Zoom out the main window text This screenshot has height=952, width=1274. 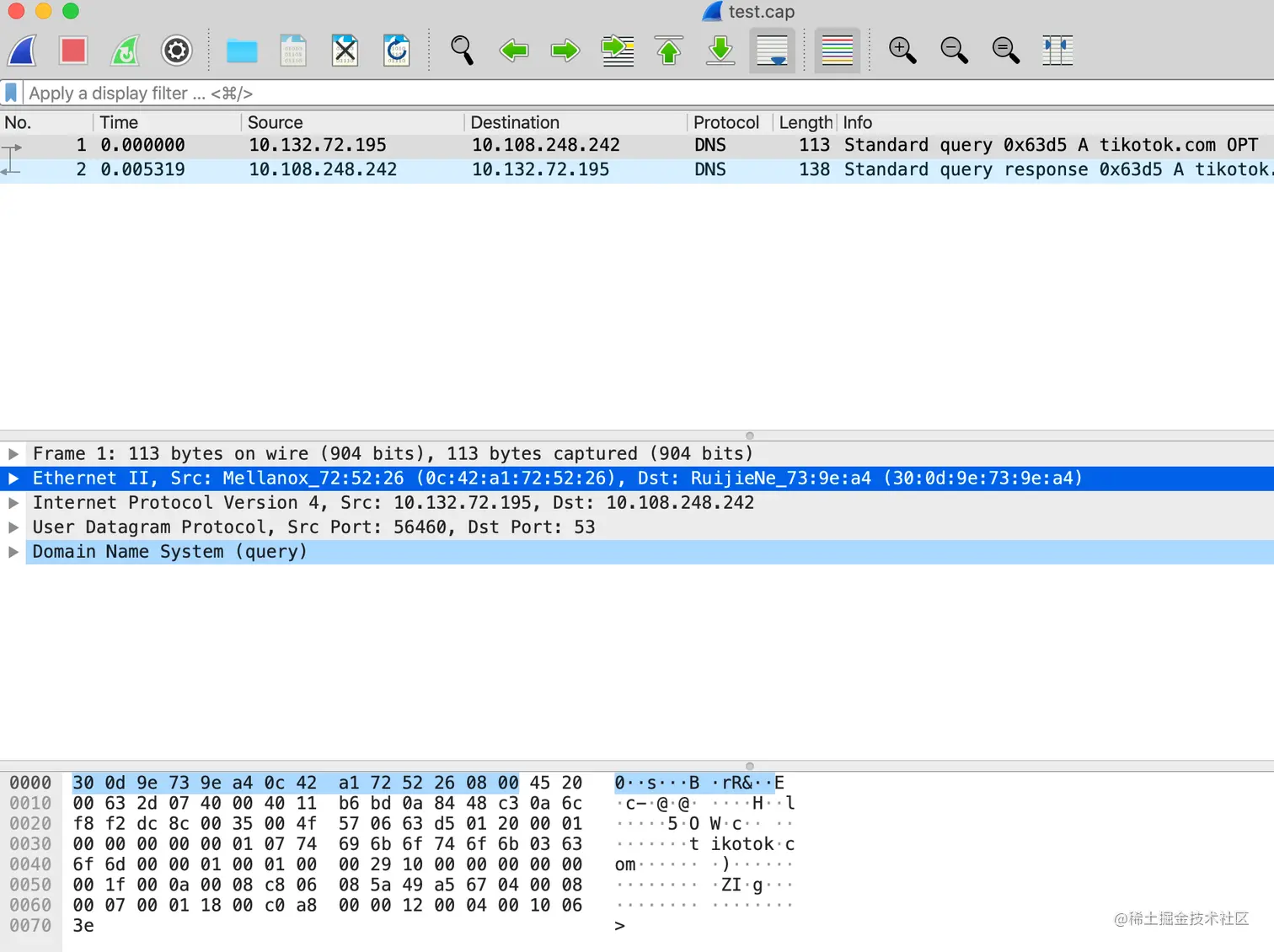954,51
